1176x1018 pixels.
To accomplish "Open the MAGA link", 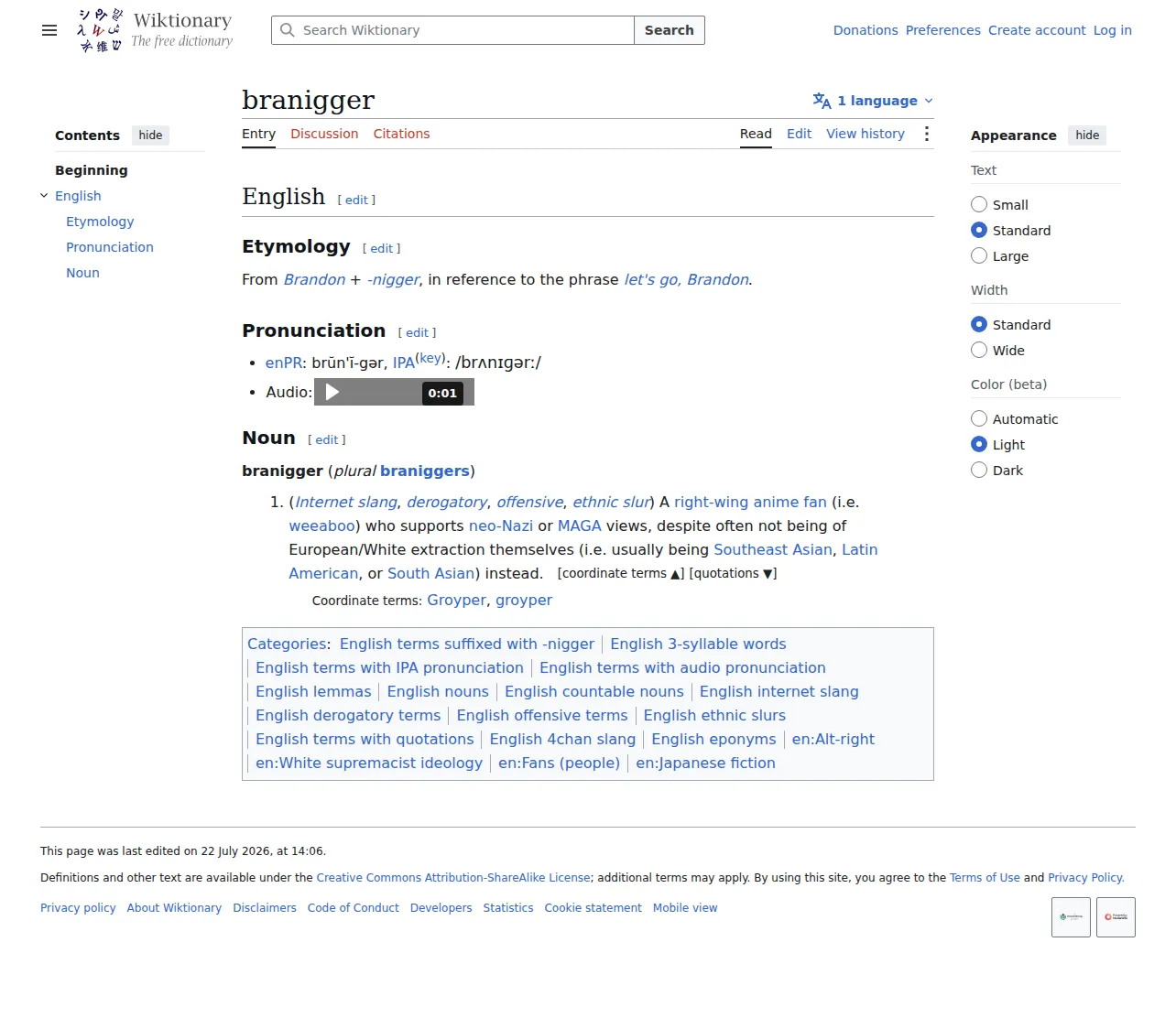I will (x=580, y=525).
